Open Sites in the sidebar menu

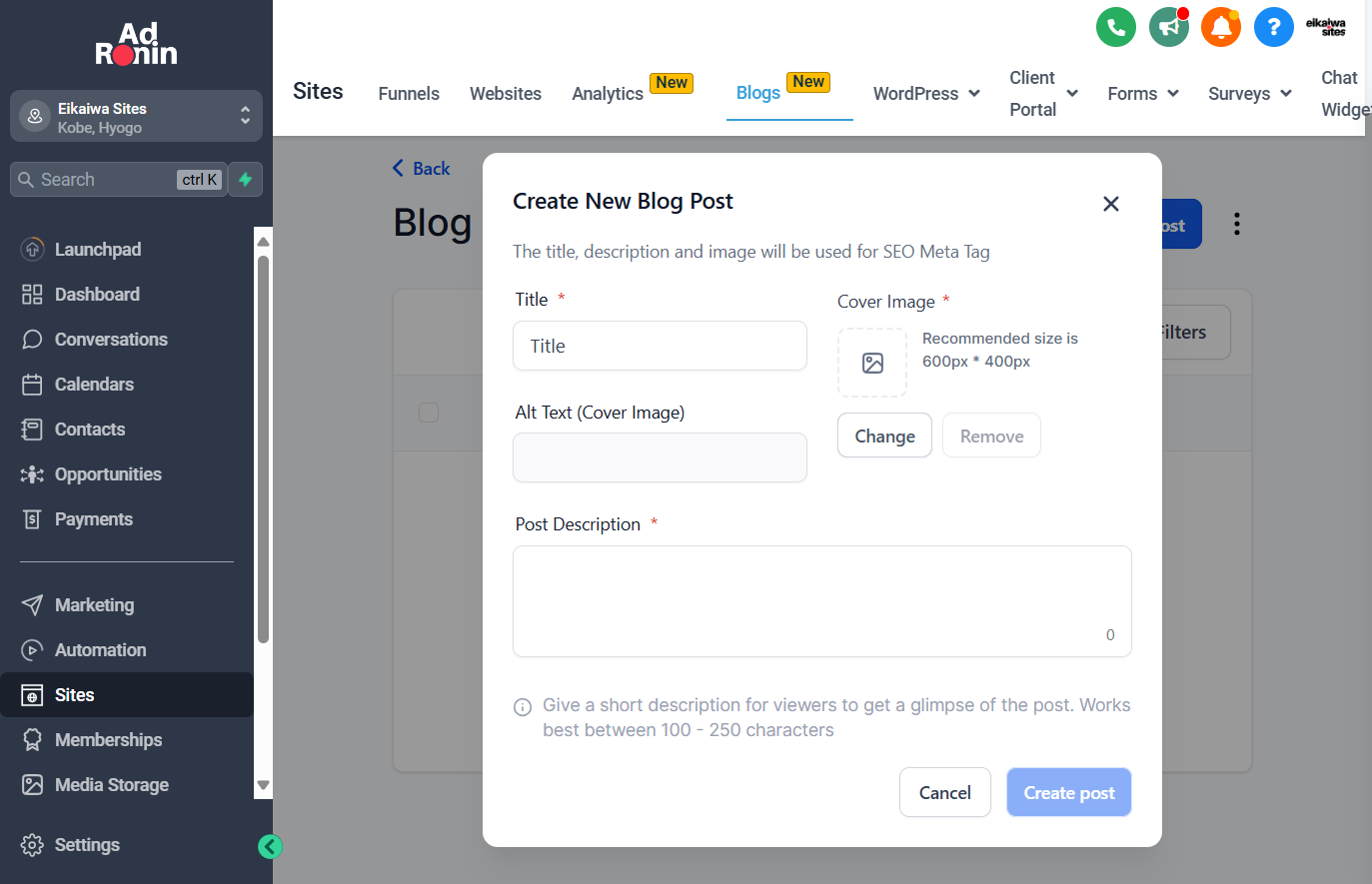(127, 695)
